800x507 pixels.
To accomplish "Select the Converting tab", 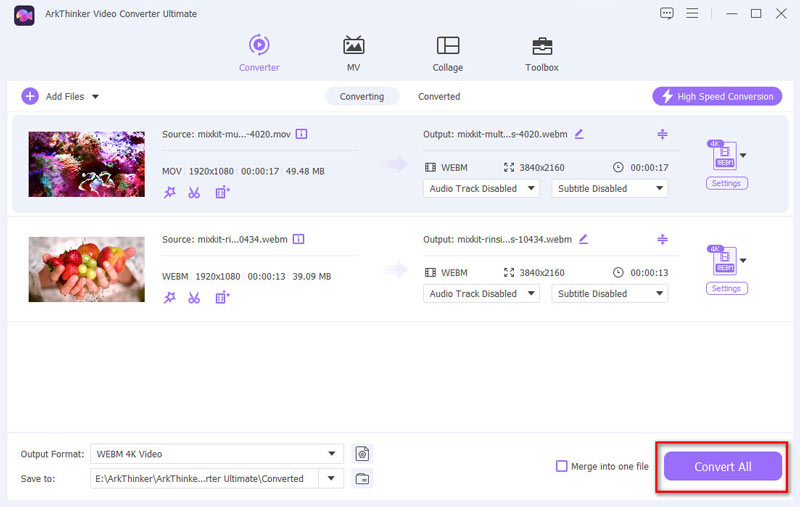I will [x=362, y=96].
